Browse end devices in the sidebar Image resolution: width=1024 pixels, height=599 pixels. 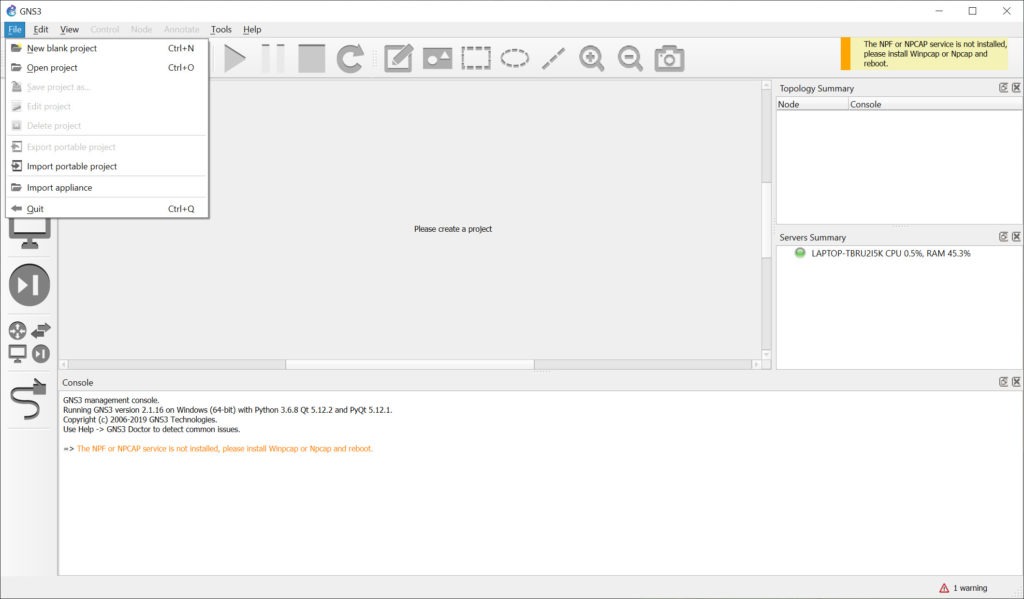click(29, 234)
